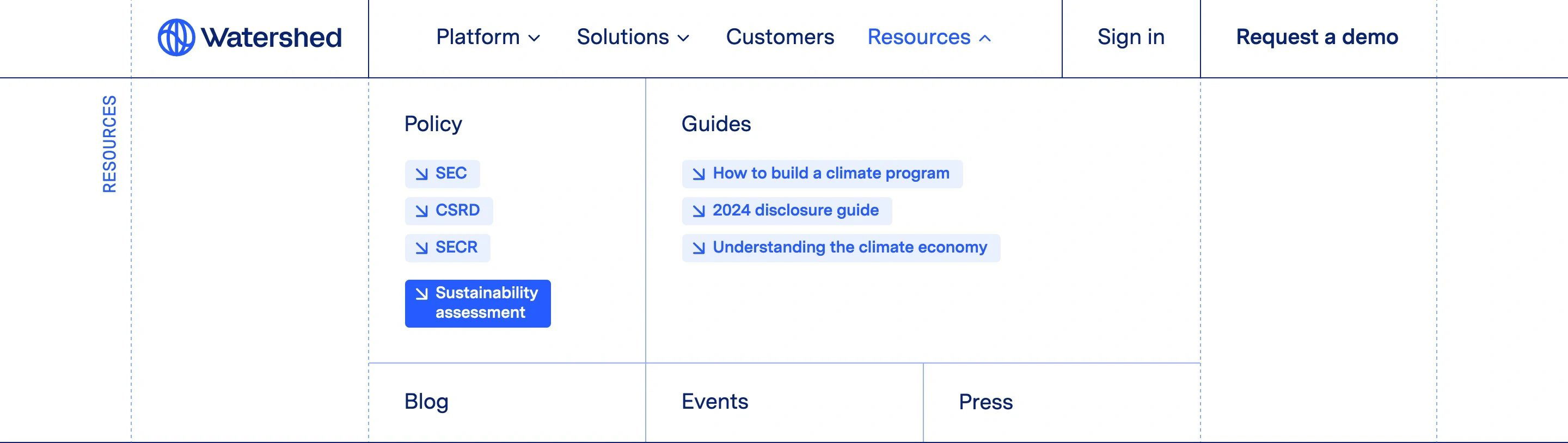1568x443 pixels.
Task: Open the Sustainability assessment link
Action: pyautogui.click(x=478, y=304)
